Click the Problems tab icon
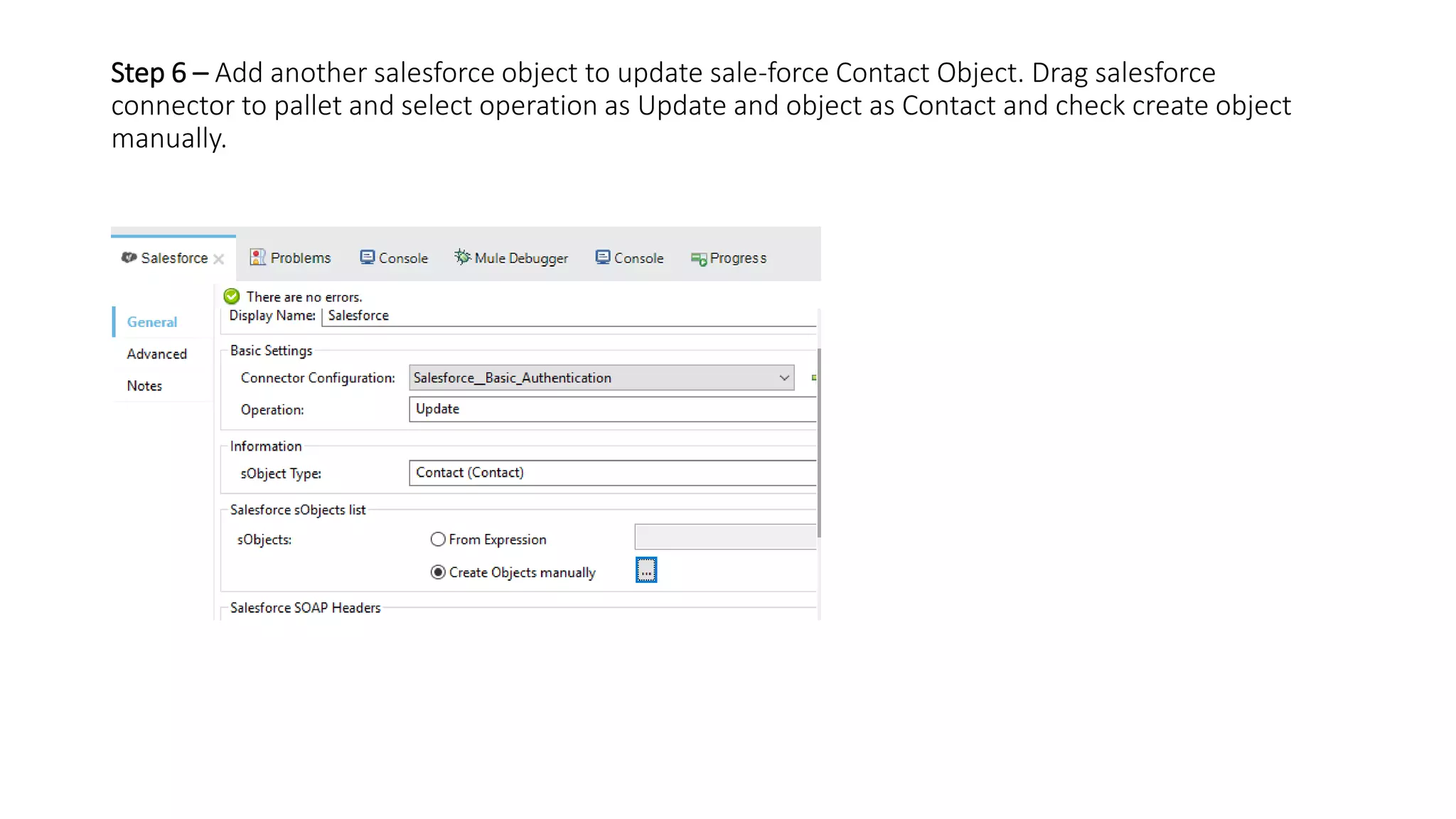The height and width of the screenshot is (819, 1456). click(x=257, y=257)
